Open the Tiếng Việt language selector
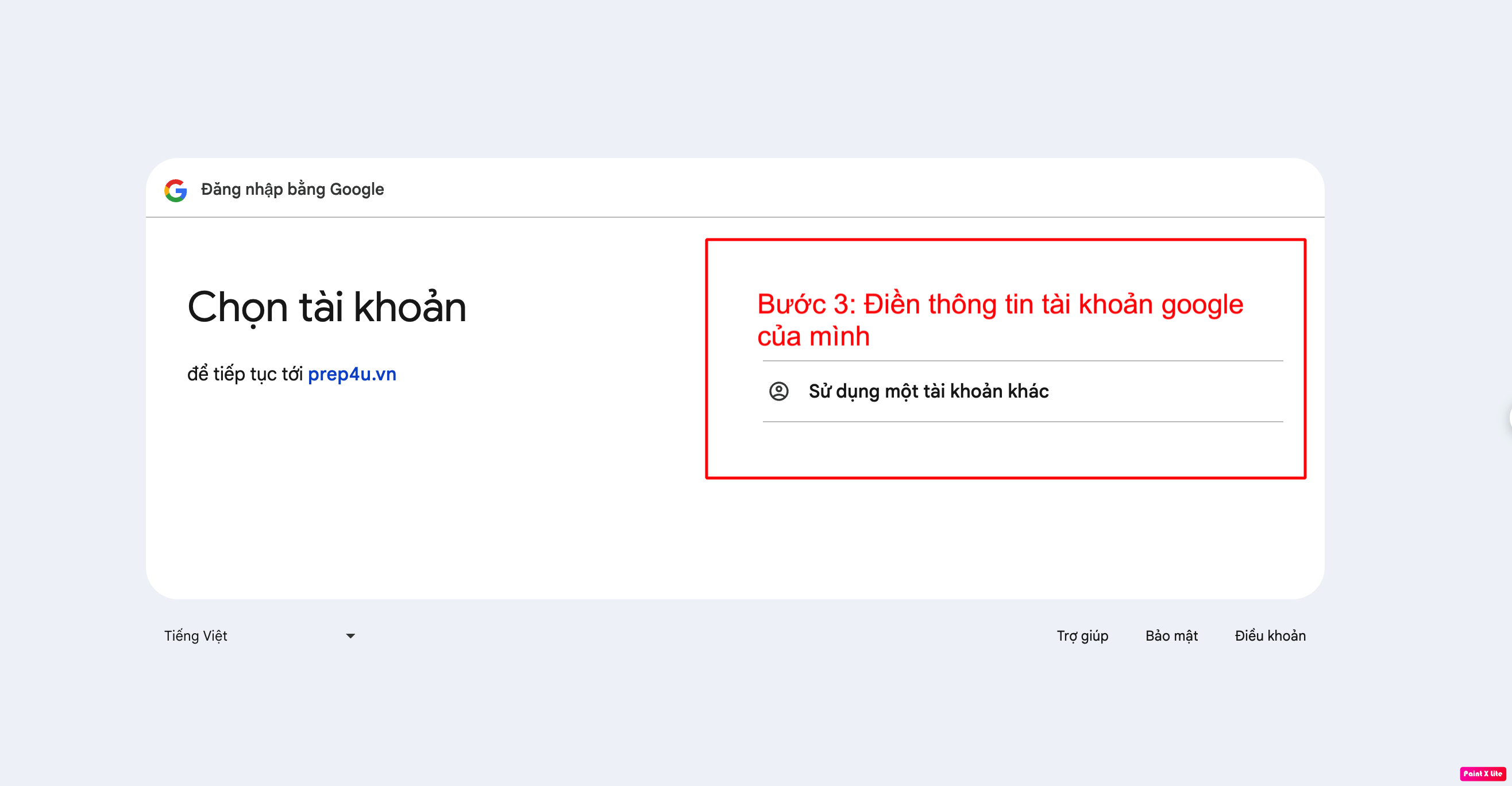The width and height of the screenshot is (1512, 786). tap(260, 635)
